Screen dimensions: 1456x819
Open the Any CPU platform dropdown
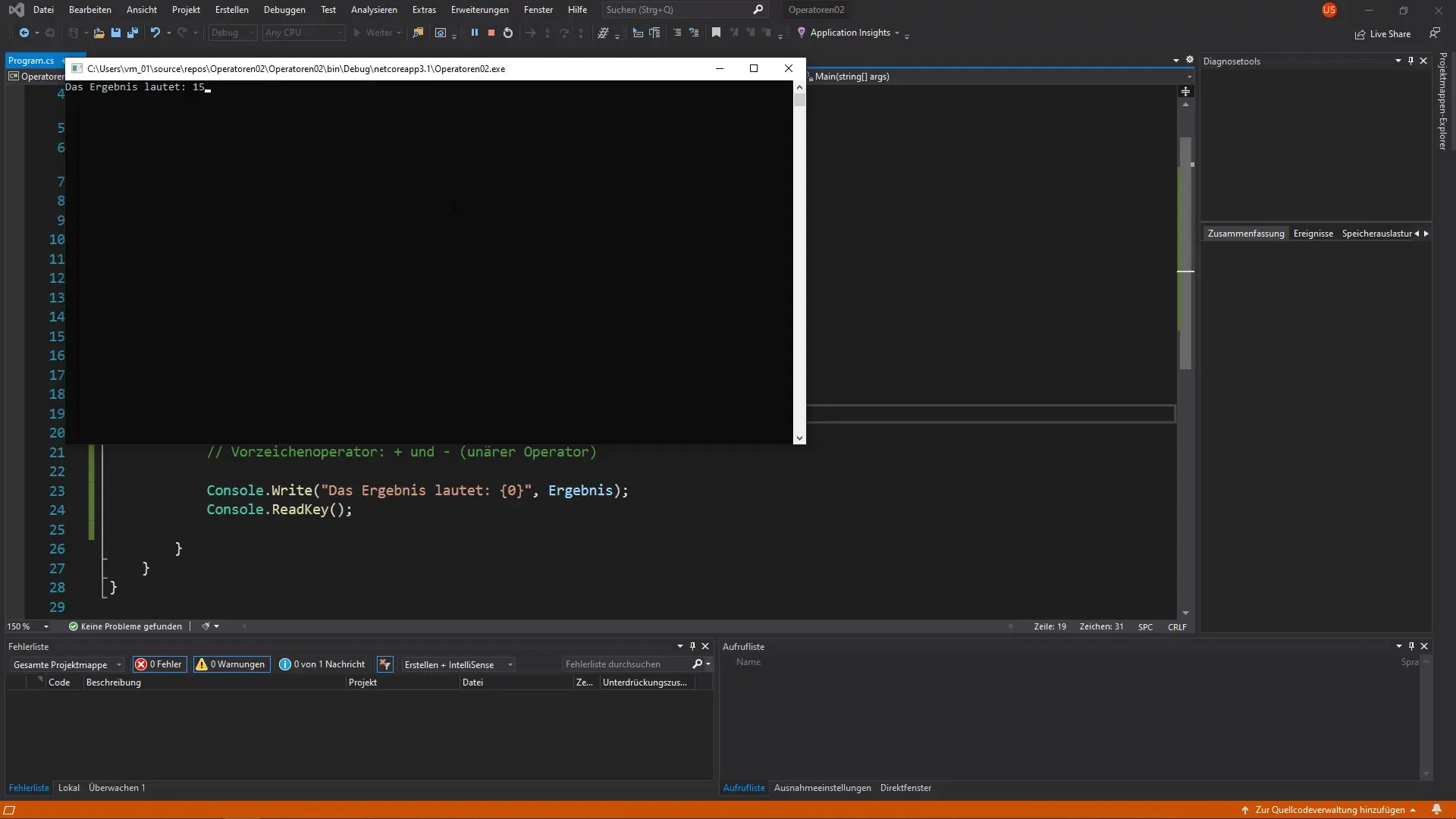[x=303, y=33]
